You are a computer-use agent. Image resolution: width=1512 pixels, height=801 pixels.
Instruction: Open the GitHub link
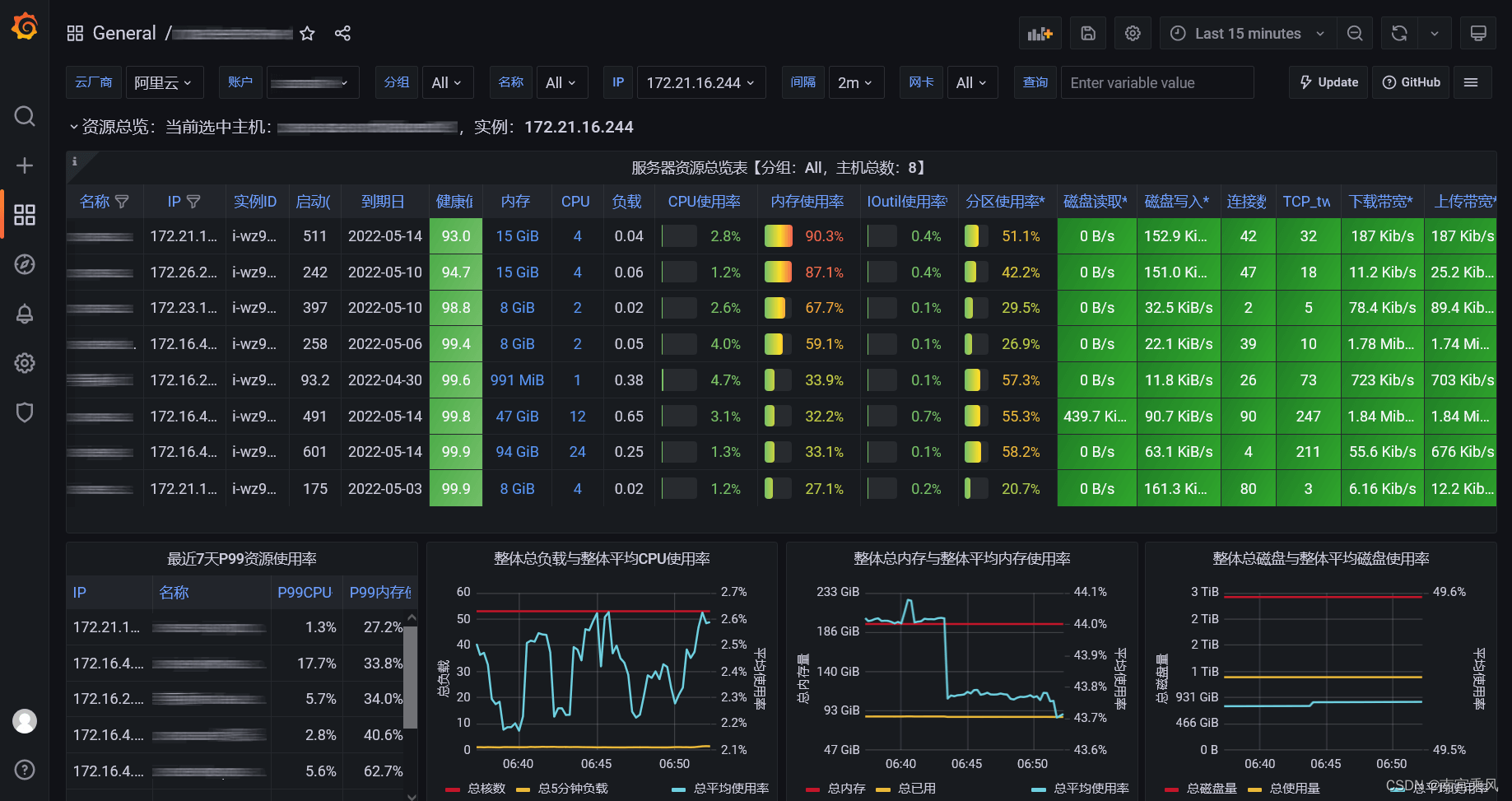(x=1411, y=82)
